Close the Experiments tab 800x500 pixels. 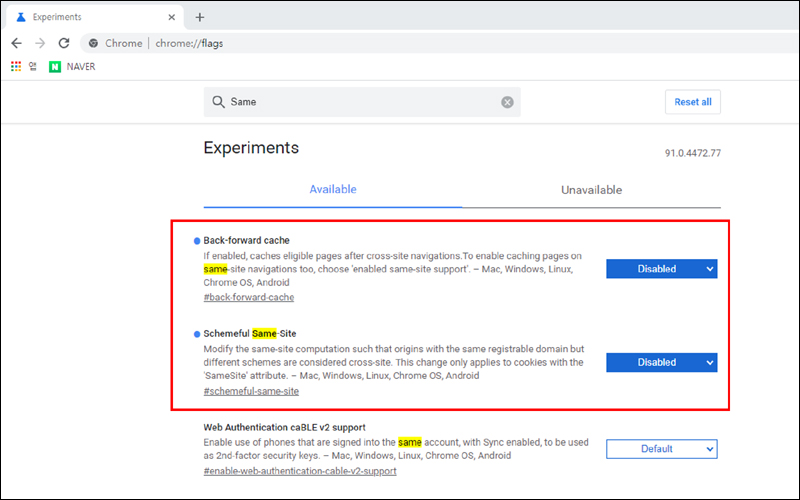[171, 17]
